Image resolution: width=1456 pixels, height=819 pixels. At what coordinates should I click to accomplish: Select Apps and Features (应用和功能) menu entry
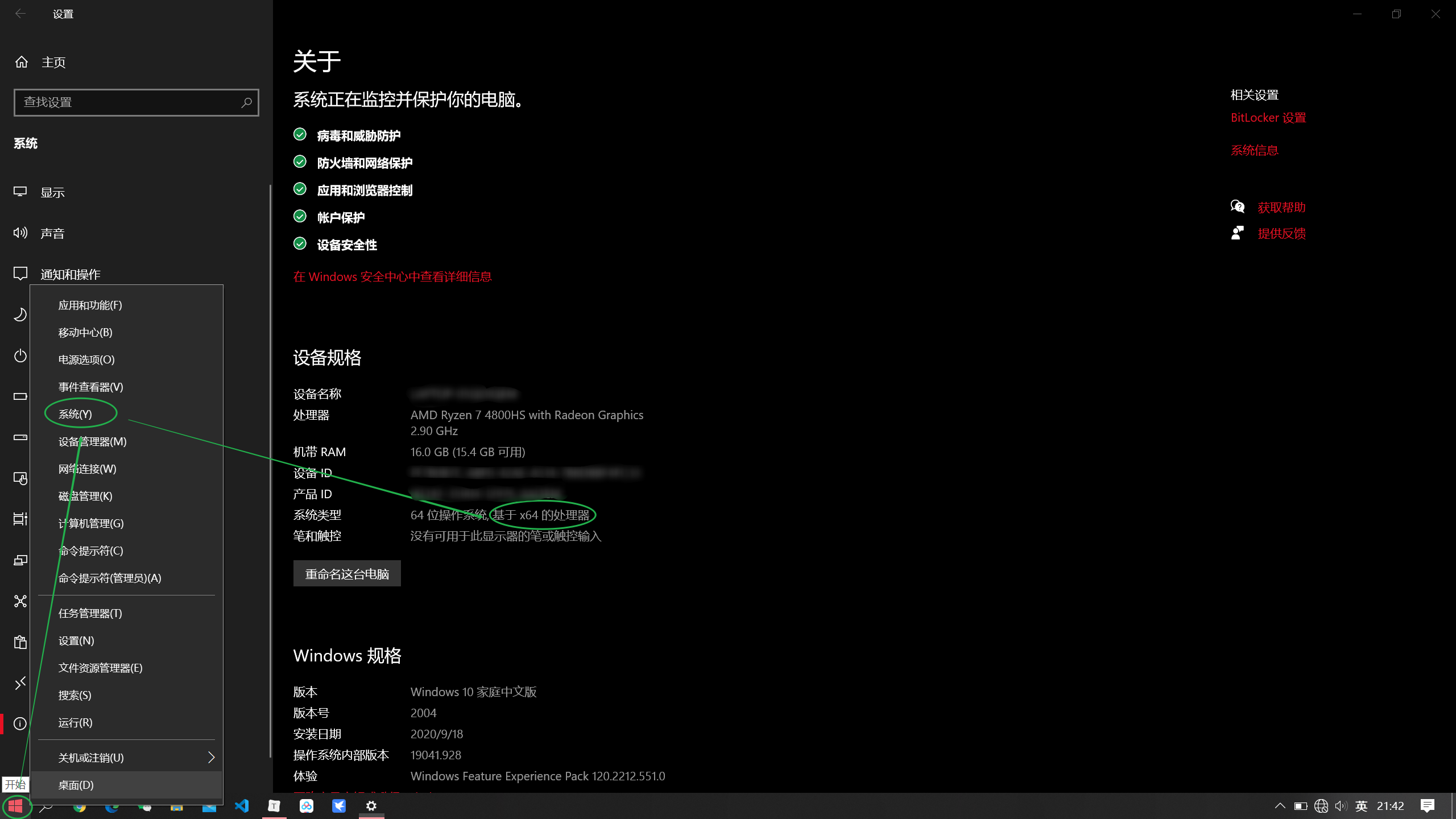coord(126,305)
